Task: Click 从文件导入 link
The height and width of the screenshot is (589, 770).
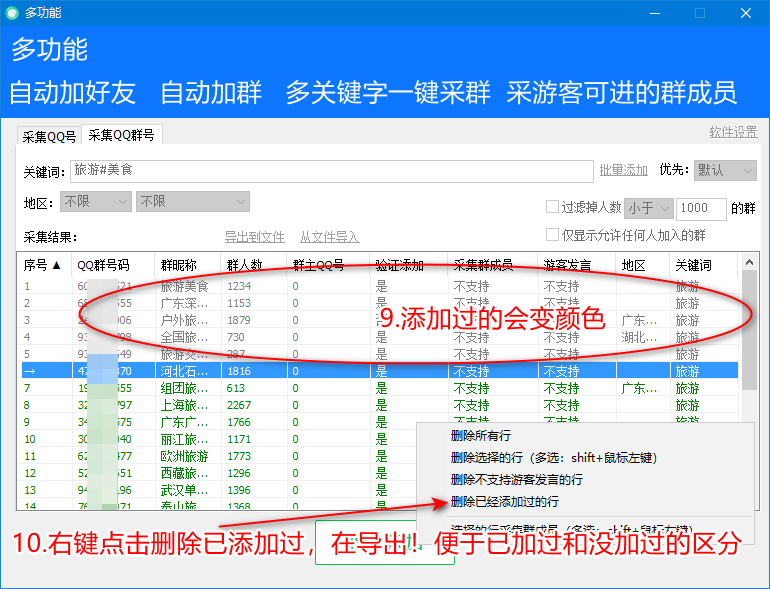Action: tap(329, 237)
